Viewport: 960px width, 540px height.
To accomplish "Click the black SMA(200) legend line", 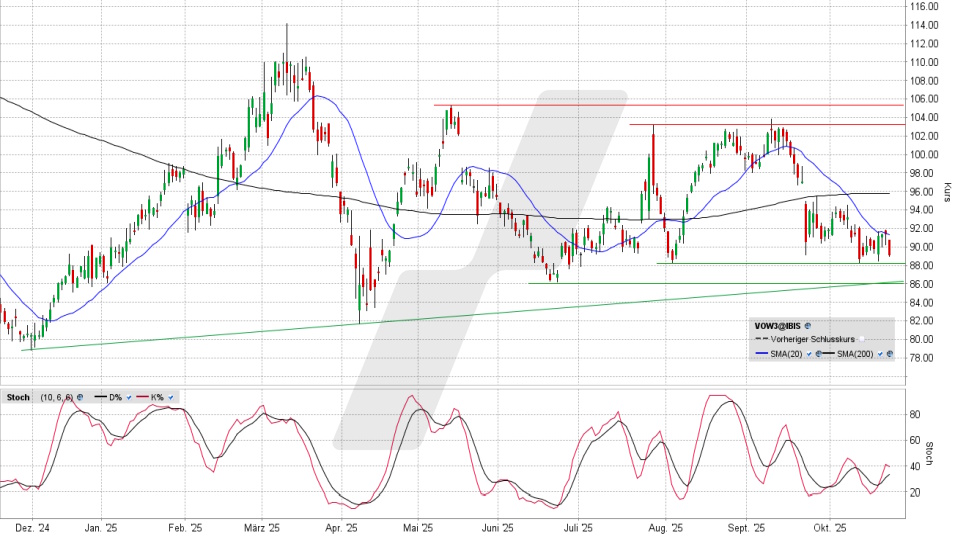I will [829, 354].
